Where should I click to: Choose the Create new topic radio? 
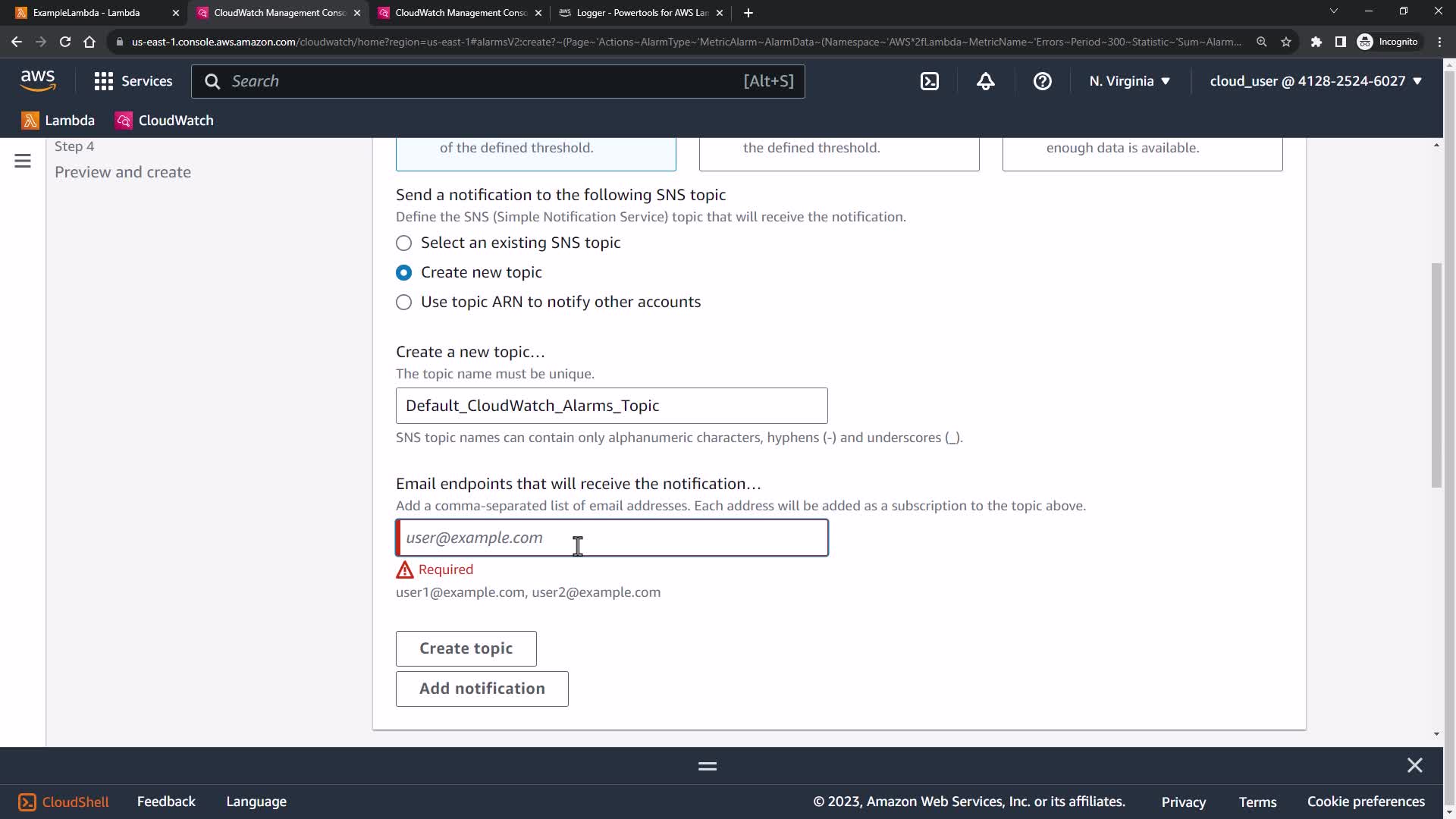[404, 272]
